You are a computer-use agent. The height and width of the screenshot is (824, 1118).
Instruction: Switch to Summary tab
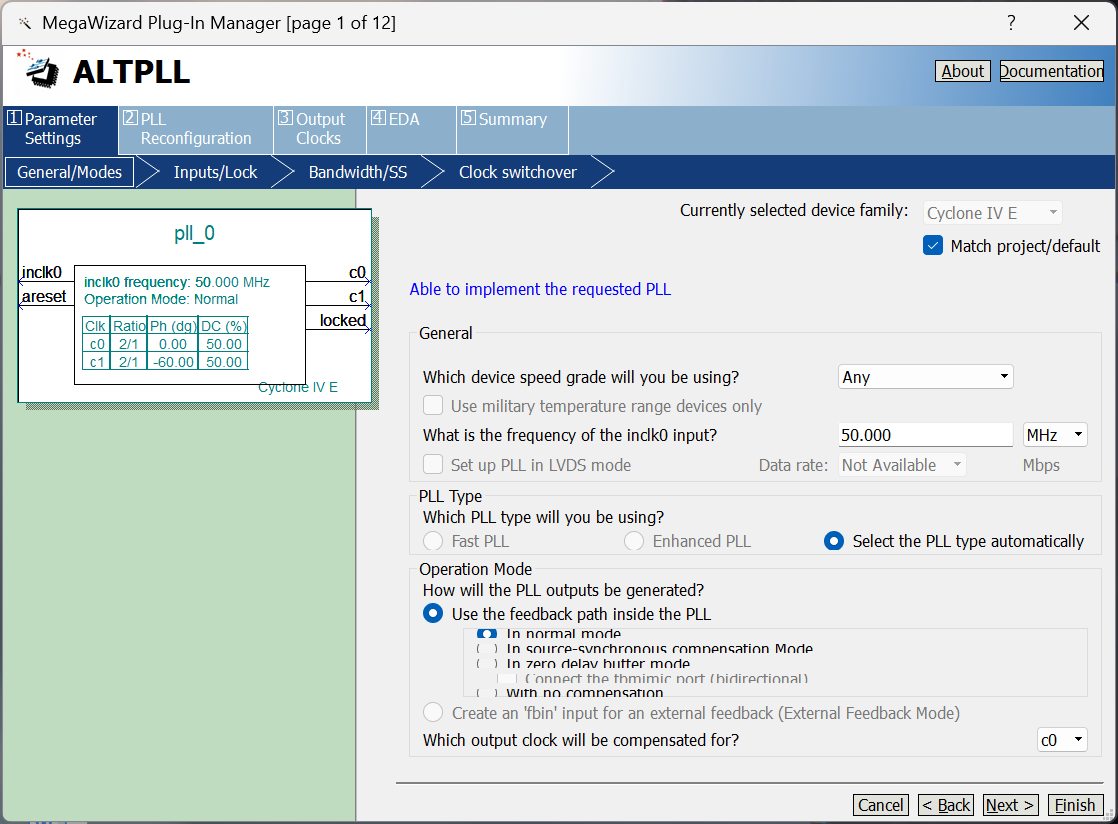[512, 129]
